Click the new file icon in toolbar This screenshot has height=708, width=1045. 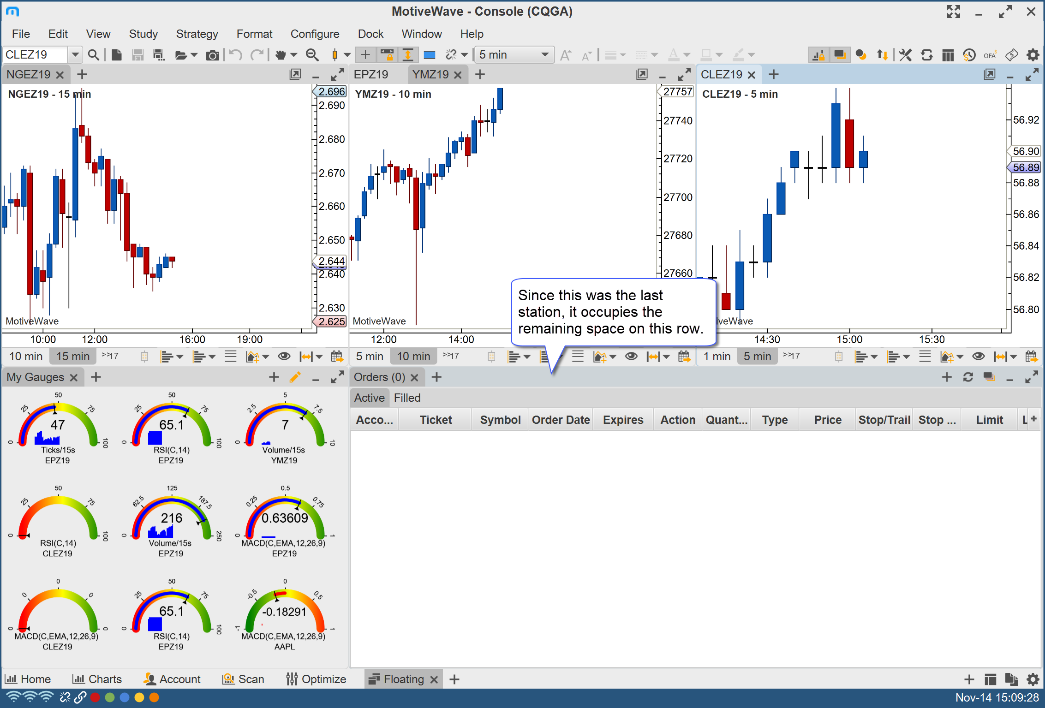tap(117, 55)
